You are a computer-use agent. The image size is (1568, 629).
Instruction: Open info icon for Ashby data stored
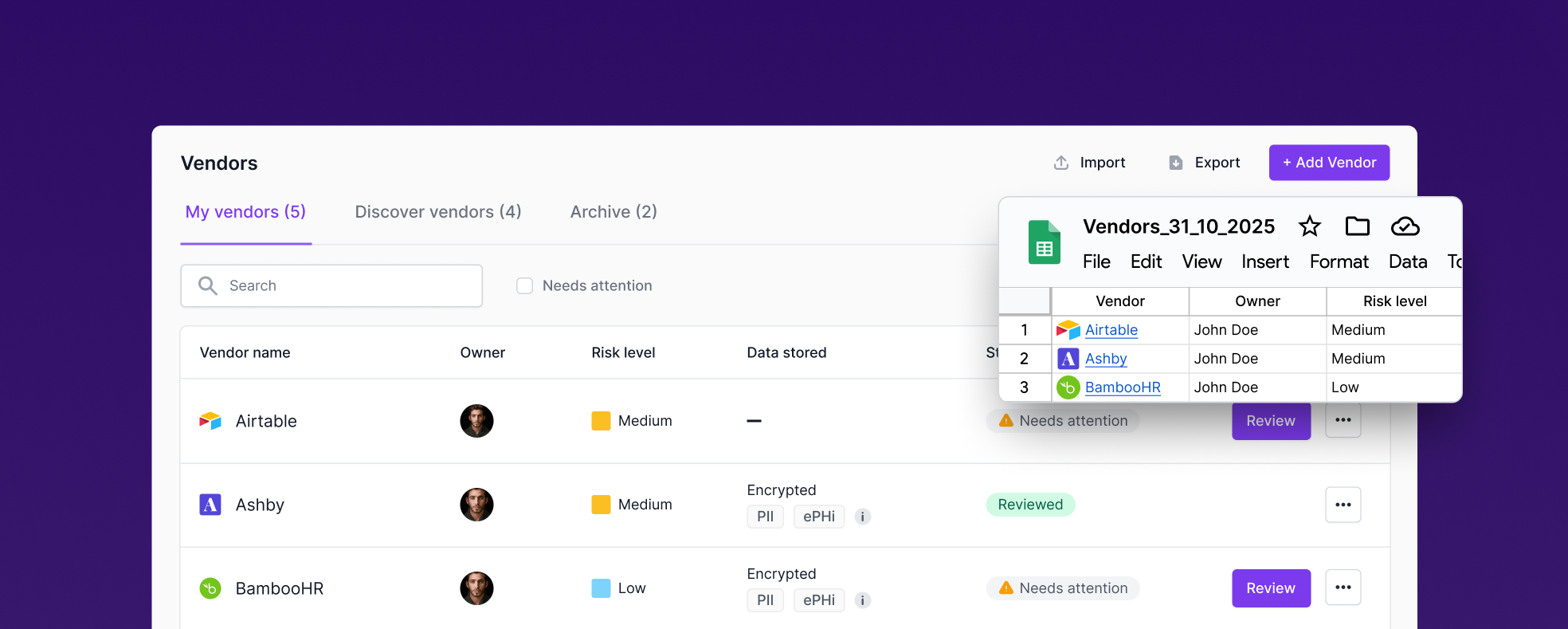[x=863, y=517]
